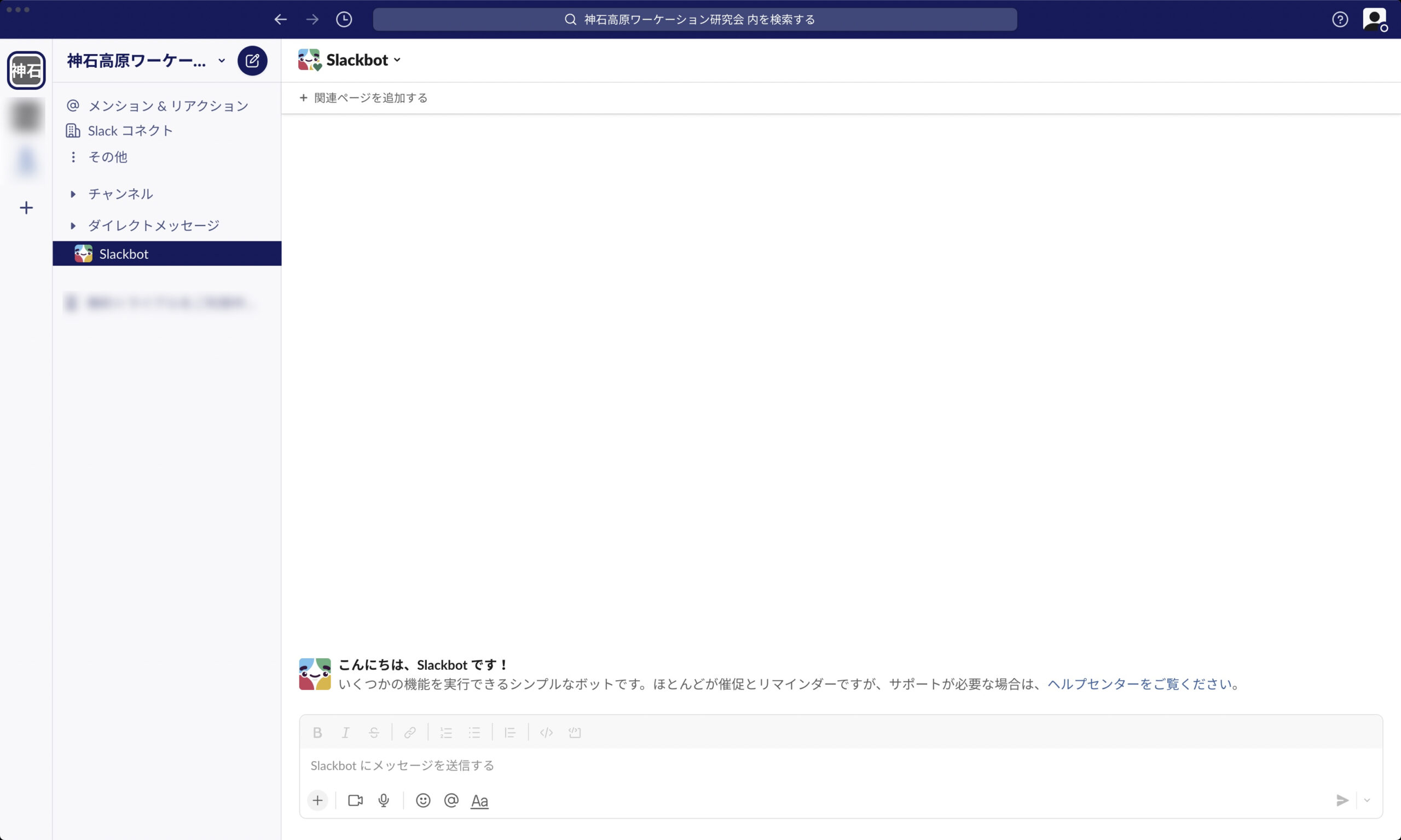Select the 神石 workspace icon
This screenshot has height=840, width=1401.
point(26,70)
